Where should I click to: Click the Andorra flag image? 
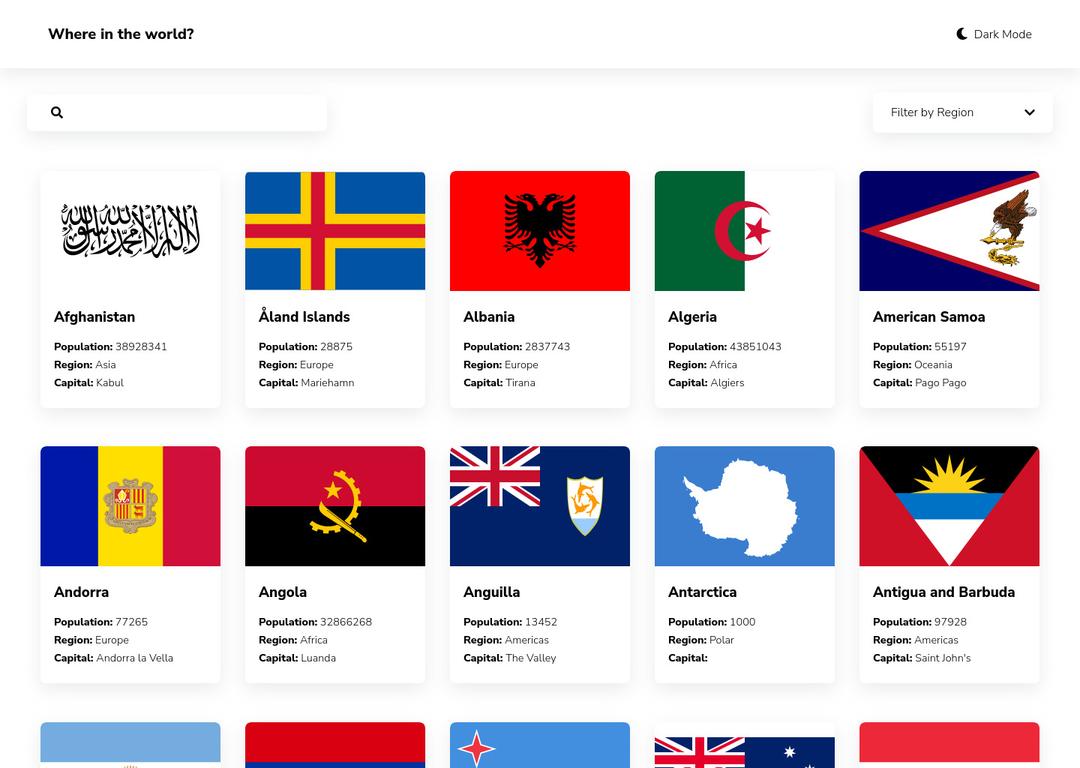130,506
